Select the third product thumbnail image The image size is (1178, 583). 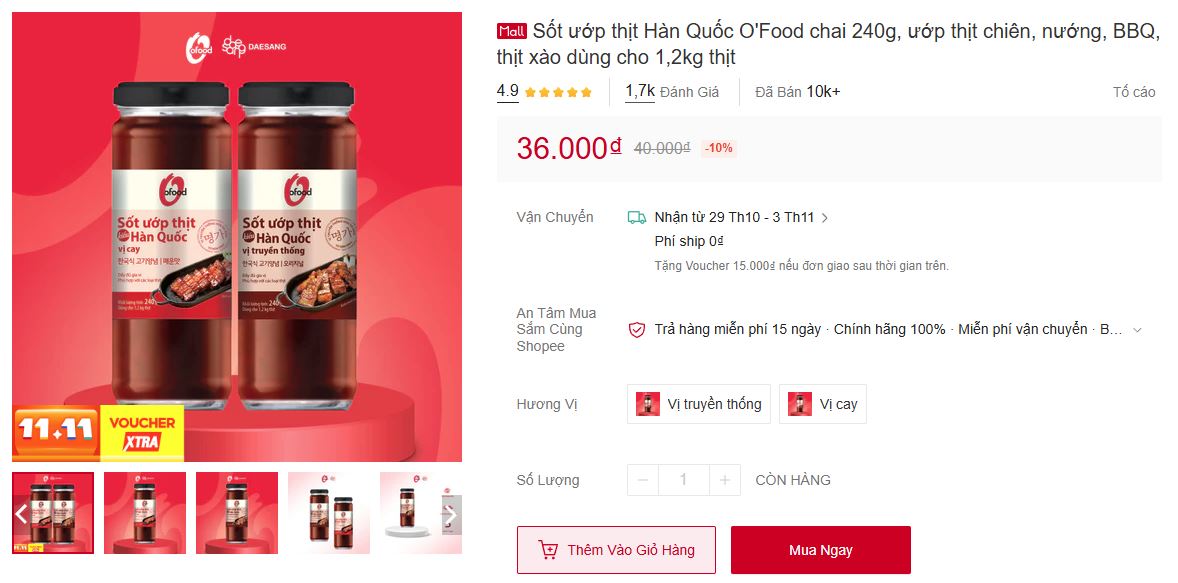pyautogui.click(x=237, y=513)
